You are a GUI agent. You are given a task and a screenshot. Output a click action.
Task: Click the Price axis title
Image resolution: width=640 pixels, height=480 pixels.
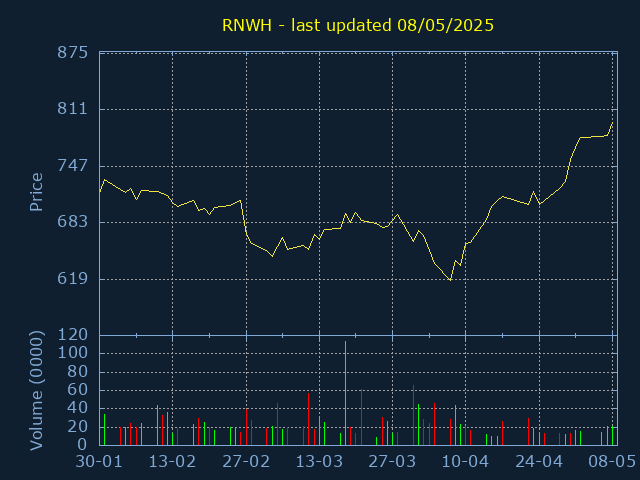36,192
